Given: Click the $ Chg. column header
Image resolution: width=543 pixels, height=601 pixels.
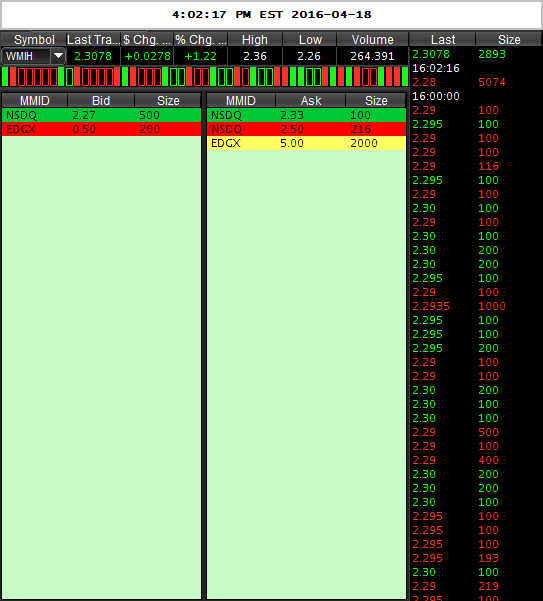Looking at the screenshot, I should pos(147,39).
